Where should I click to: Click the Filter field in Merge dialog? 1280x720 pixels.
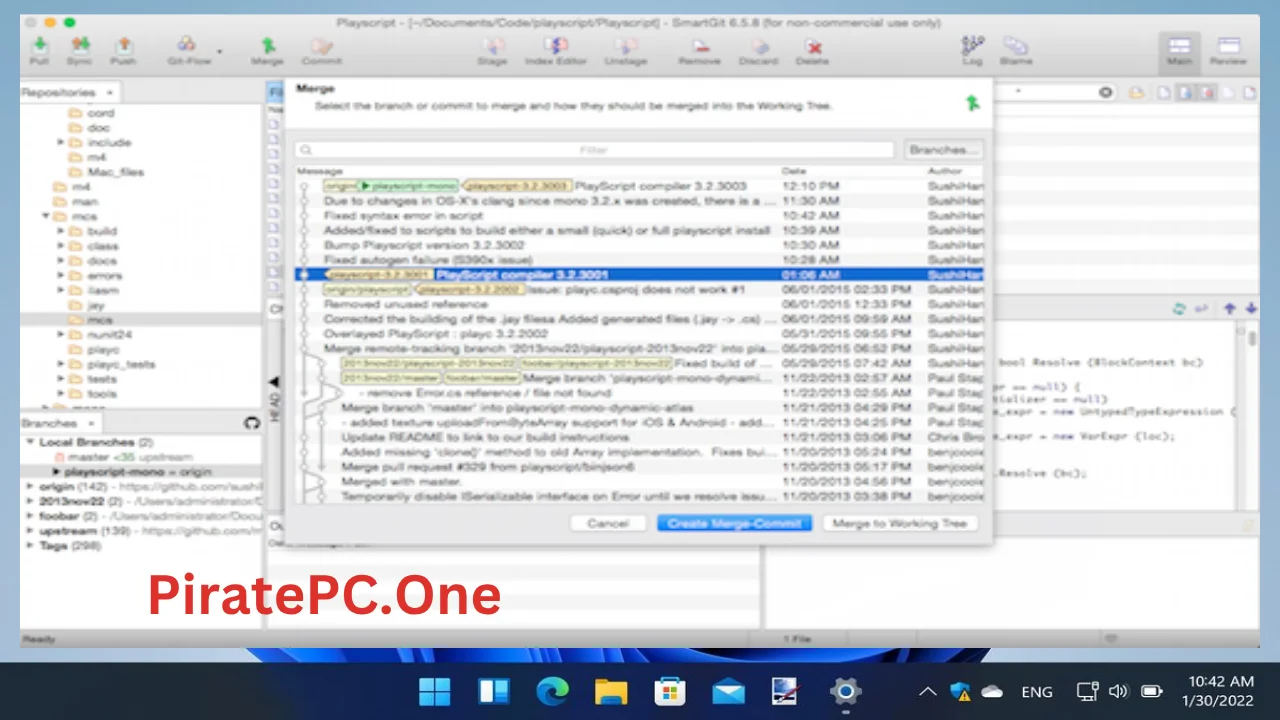(594, 150)
